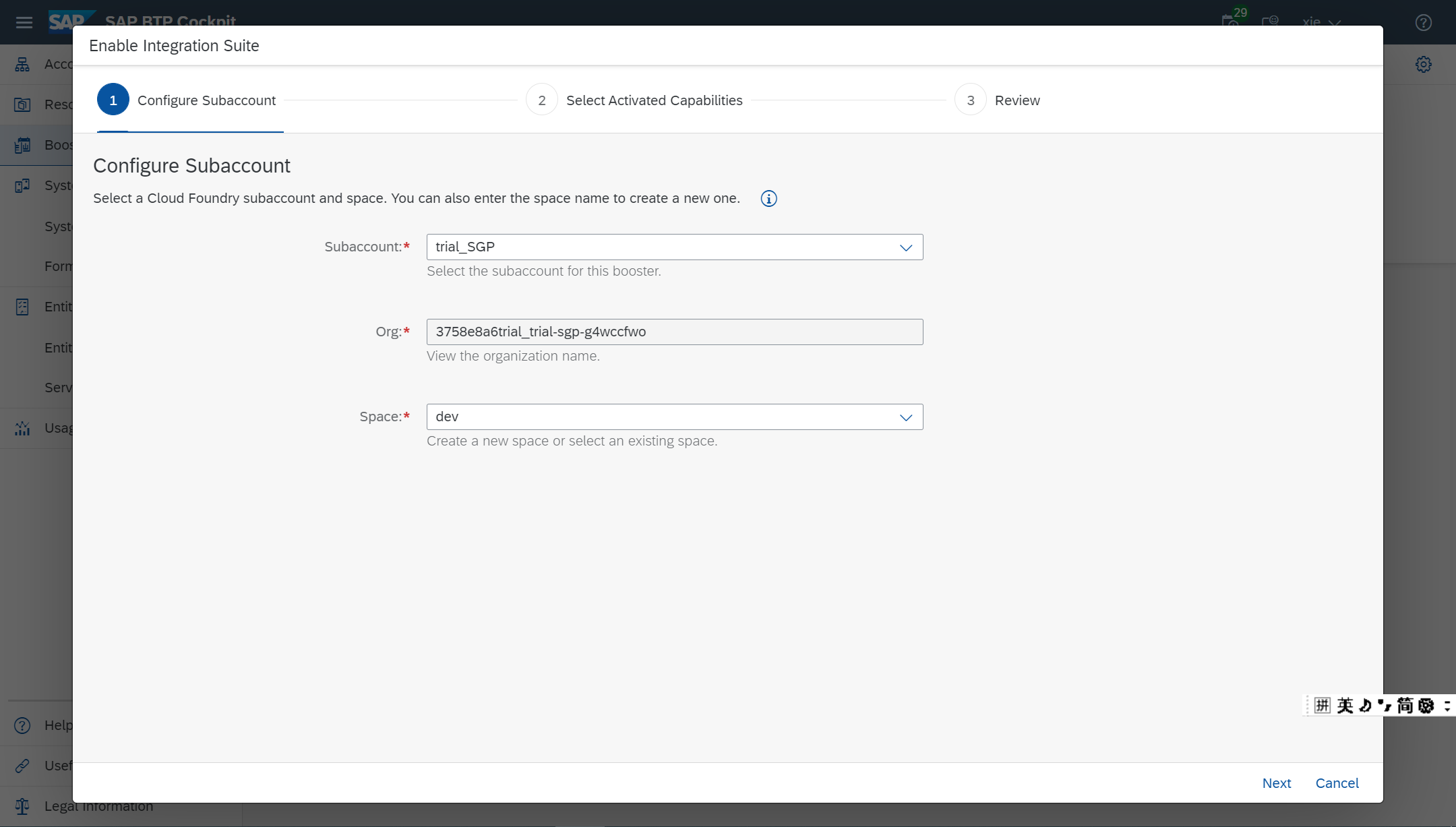This screenshot has width=1456, height=827.
Task: Click the Boosters sidebar icon
Action: coord(22,145)
